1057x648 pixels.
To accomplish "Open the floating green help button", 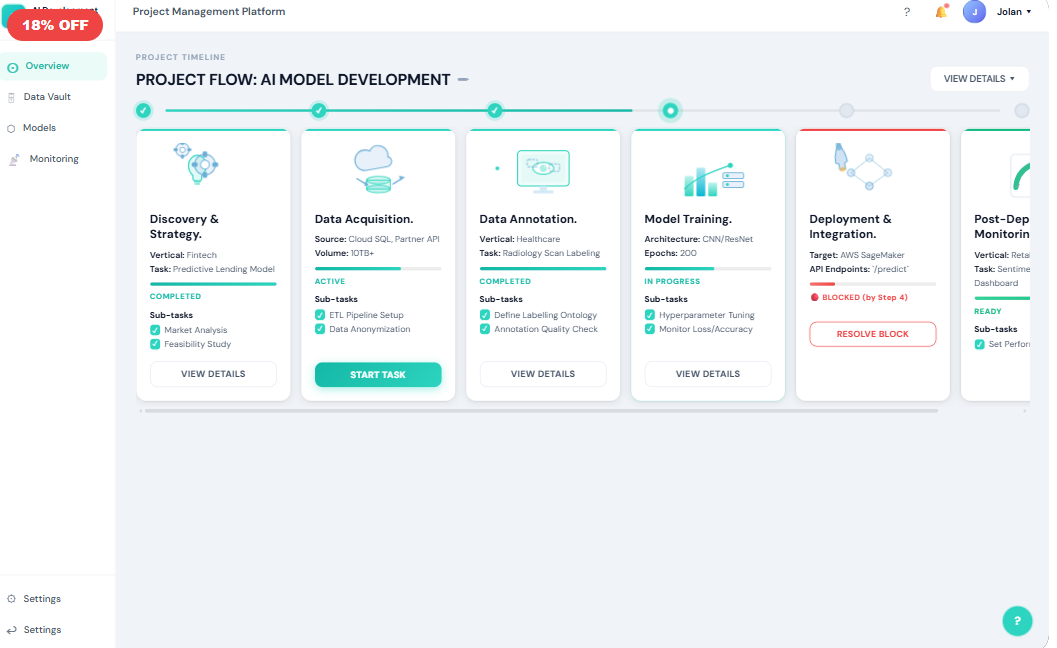I will (1017, 620).
